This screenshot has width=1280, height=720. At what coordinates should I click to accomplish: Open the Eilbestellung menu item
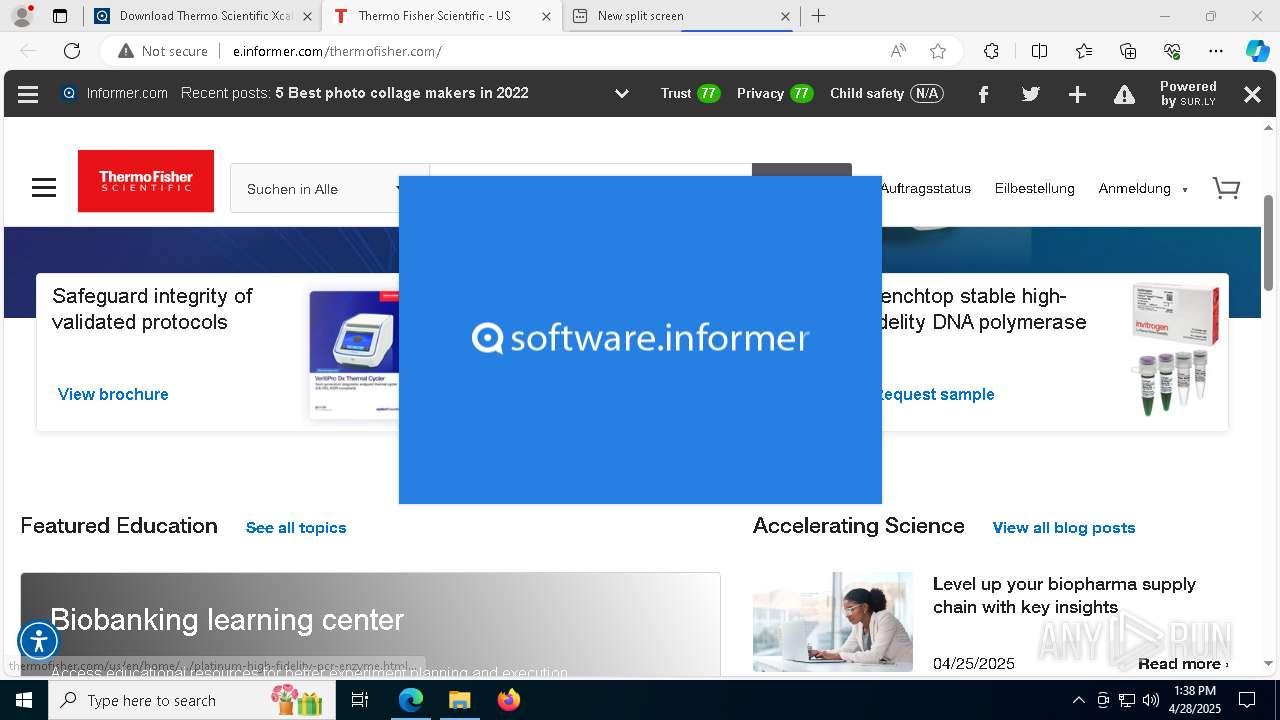click(1034, 188)
